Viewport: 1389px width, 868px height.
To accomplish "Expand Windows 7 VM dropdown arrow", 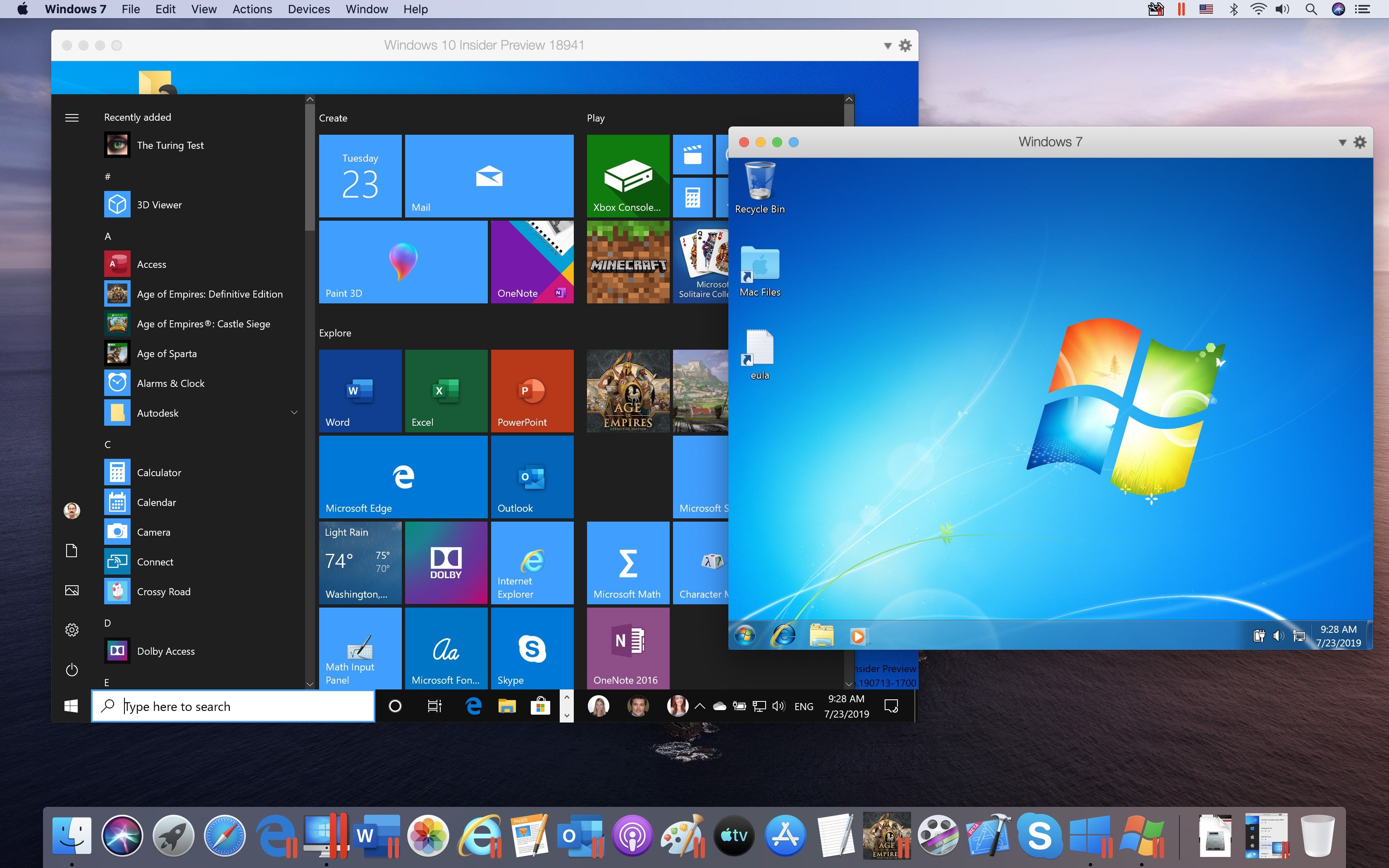I will click(1341, 141).
